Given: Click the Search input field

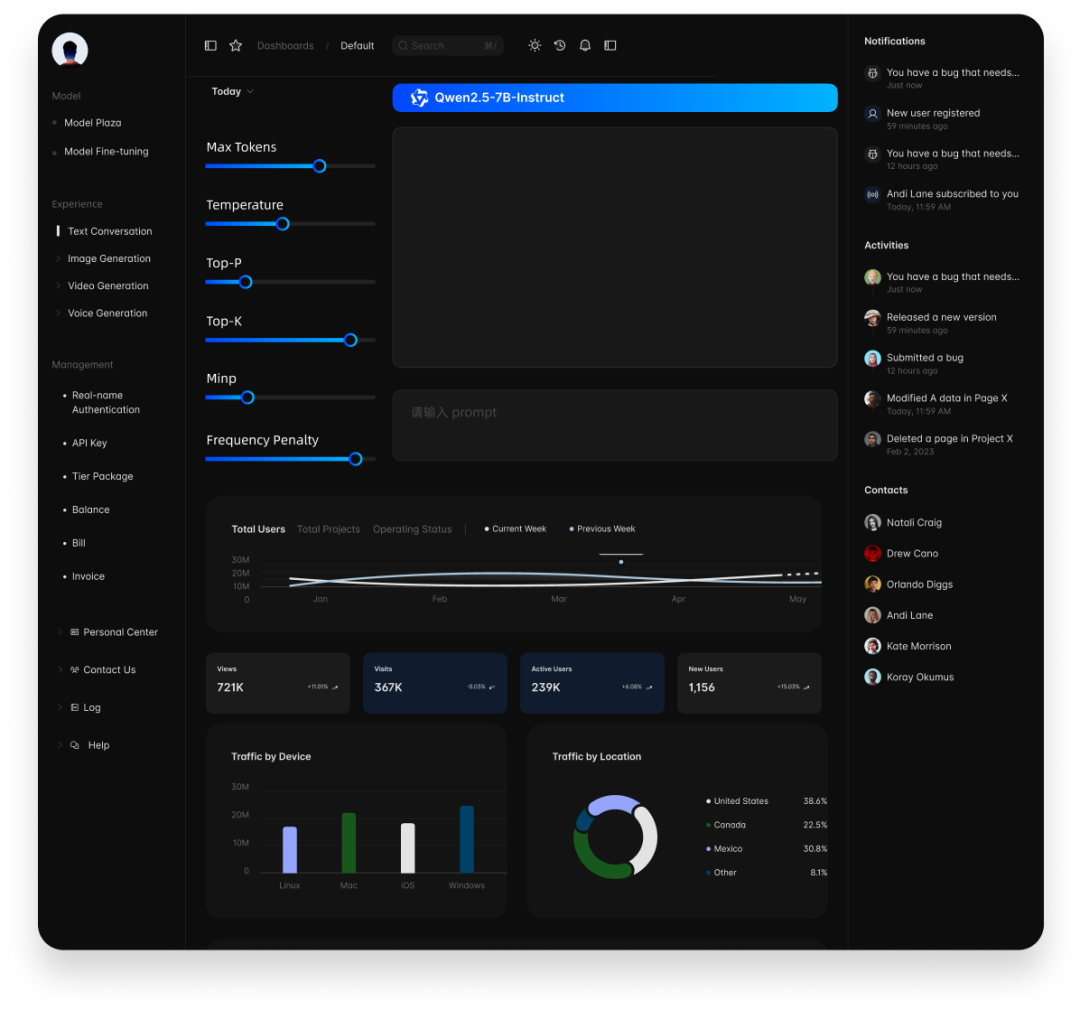Looking at the screenshot, I should click(x=448, y=45).
